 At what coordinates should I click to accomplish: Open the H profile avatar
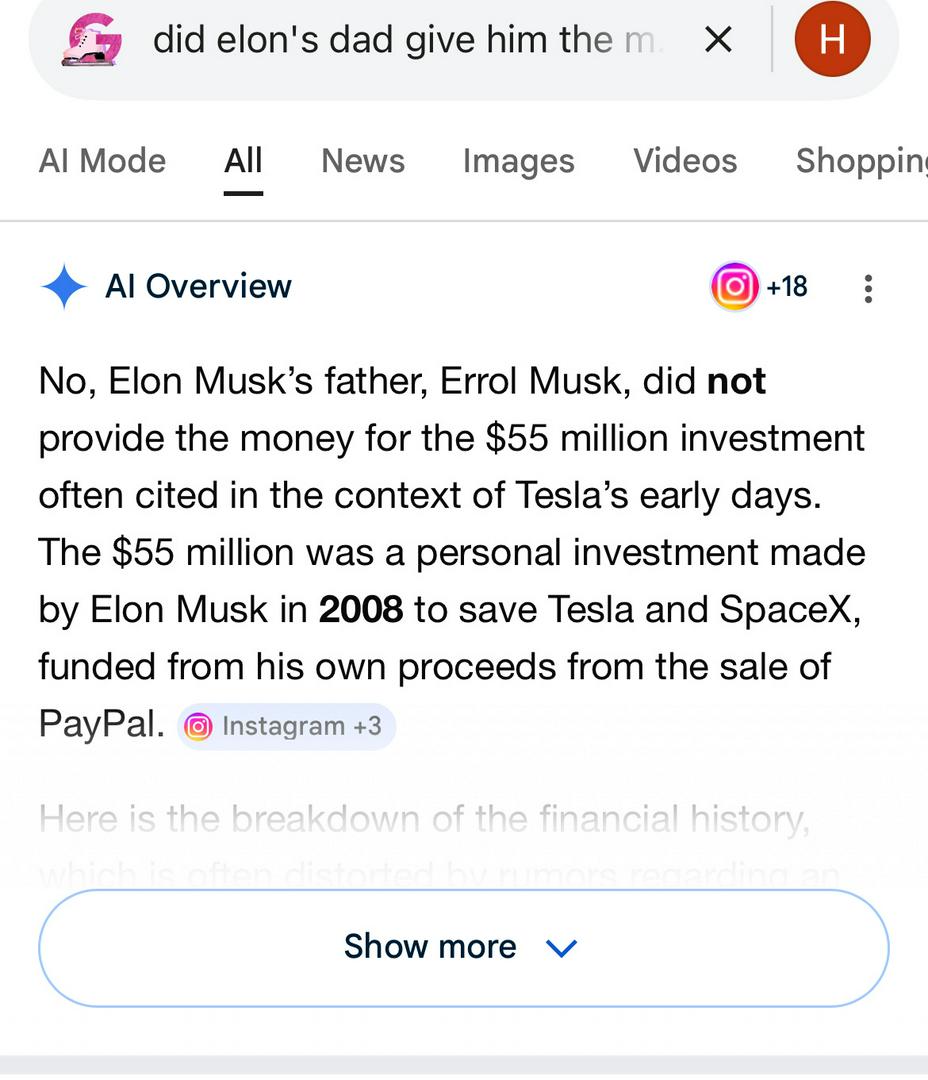click(832, 40)
